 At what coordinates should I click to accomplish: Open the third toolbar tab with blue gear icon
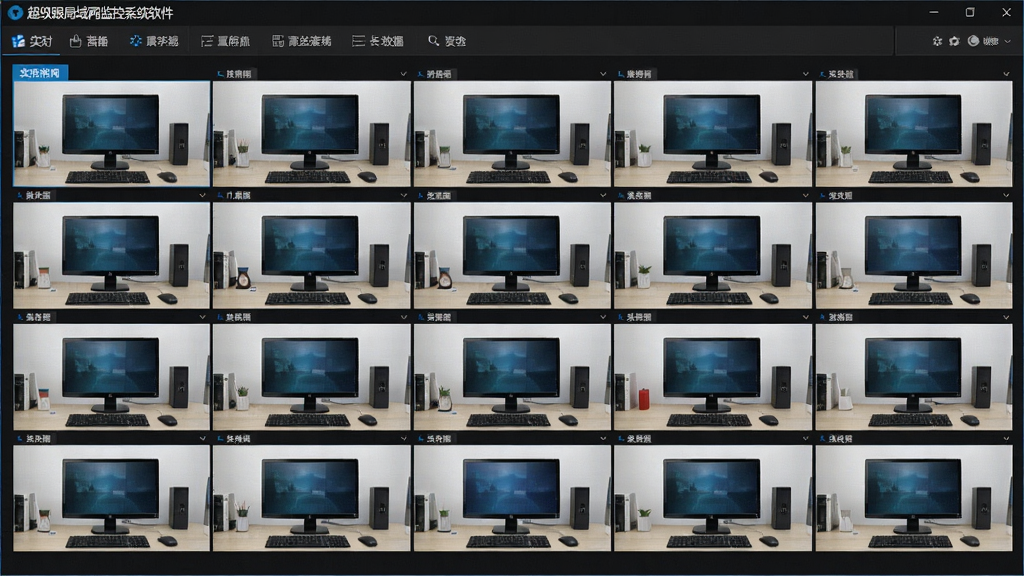[154, 41]
